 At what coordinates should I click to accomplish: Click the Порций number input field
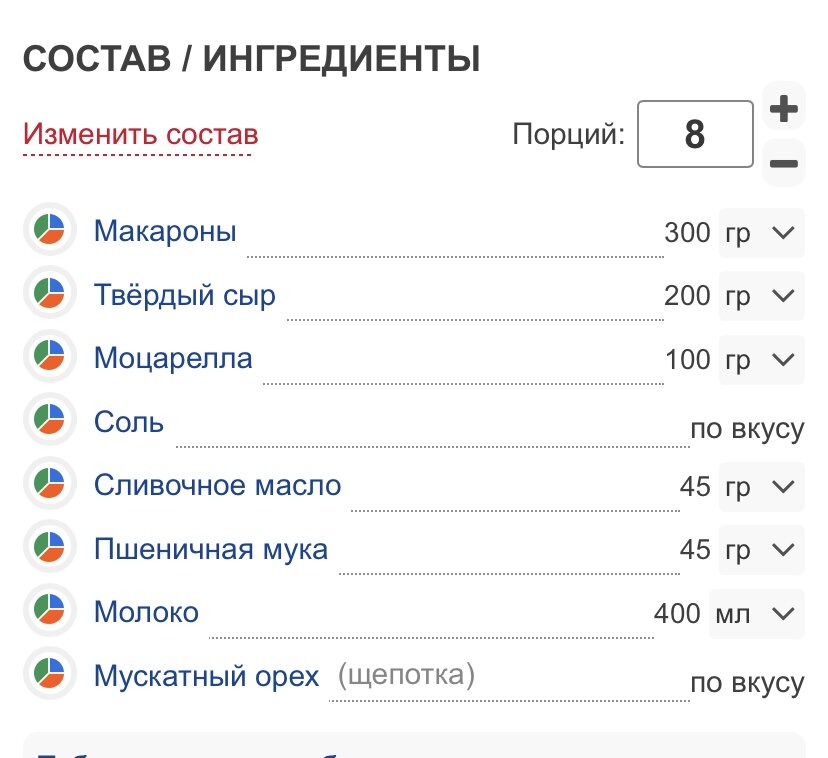coord(695,134)
